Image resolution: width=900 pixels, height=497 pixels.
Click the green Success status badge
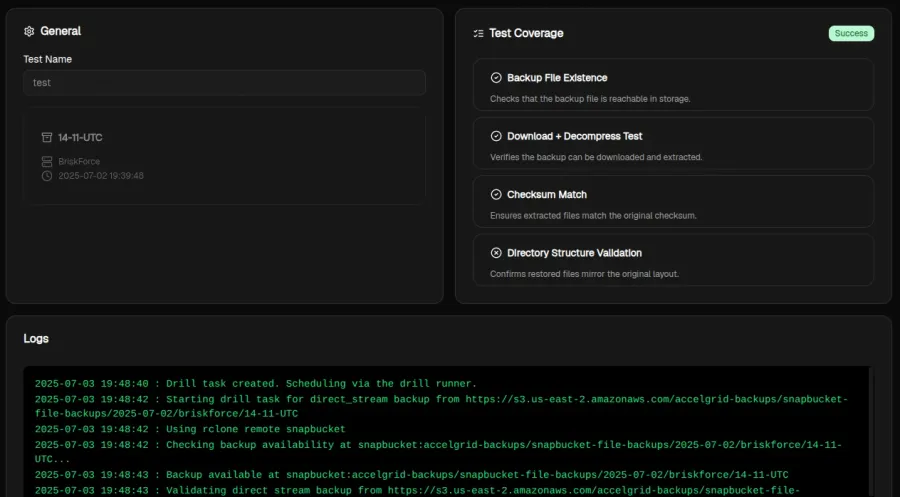851,33
